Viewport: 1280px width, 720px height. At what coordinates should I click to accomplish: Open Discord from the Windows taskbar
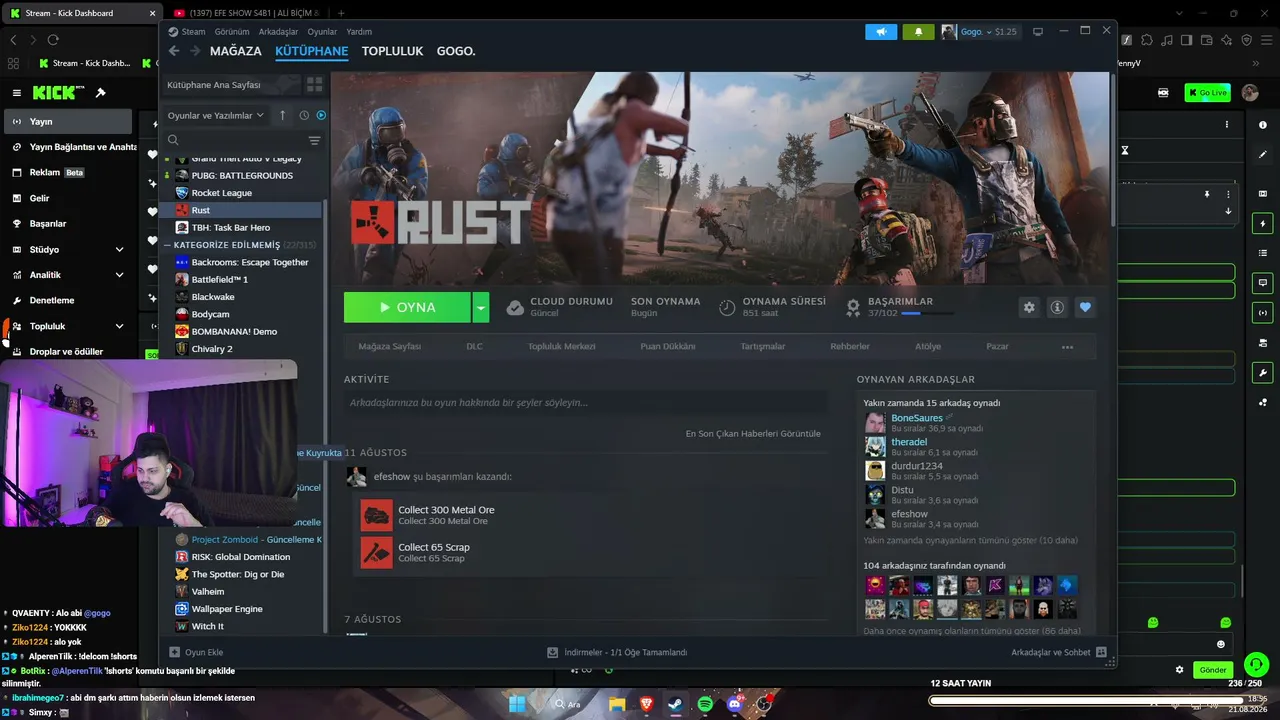click(x=736, y=704)
